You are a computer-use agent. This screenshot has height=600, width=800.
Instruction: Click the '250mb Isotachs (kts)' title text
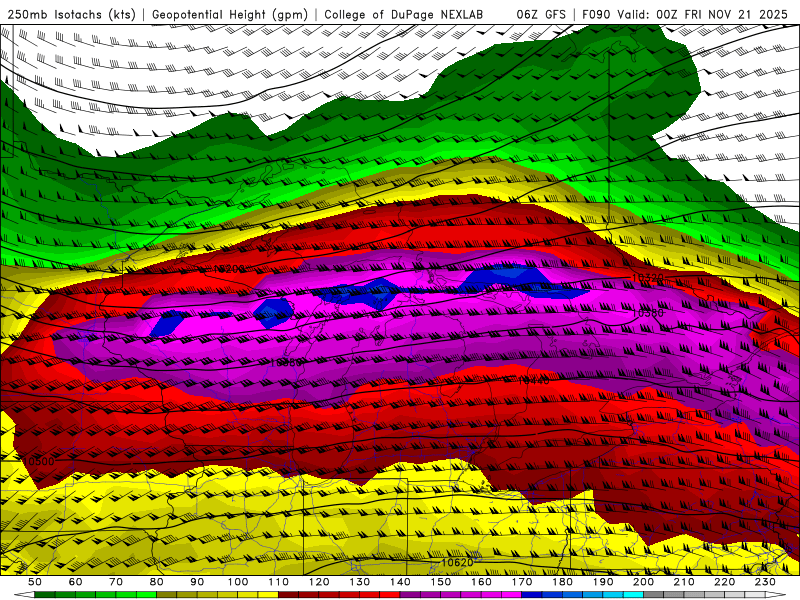71,14
